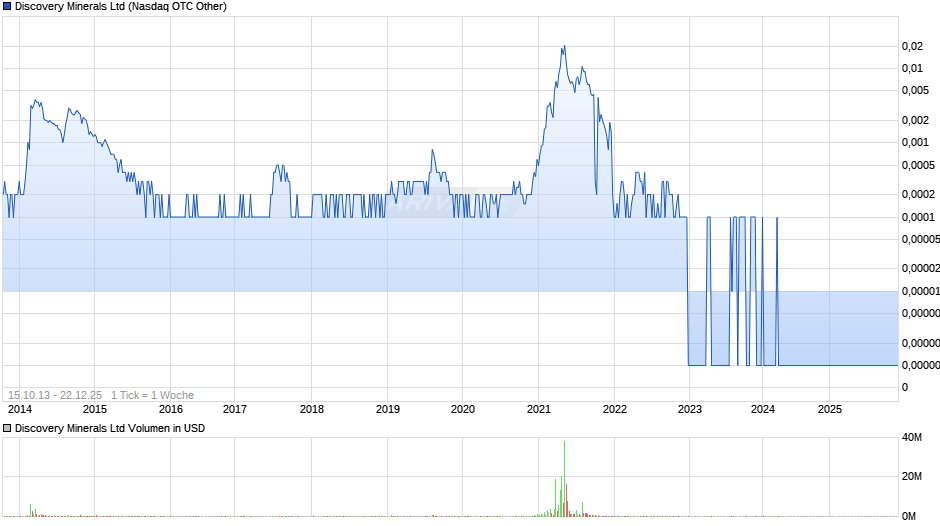Click the 2019 label on the time axis
Screen dimensions: 940x526
tap(388, 409)
